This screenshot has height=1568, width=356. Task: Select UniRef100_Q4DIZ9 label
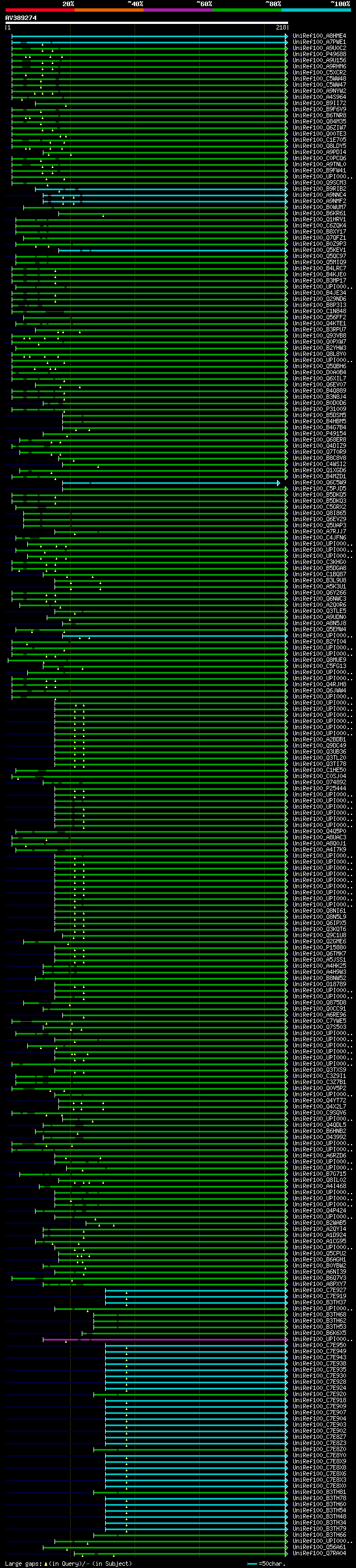click(x=319, y=446)
